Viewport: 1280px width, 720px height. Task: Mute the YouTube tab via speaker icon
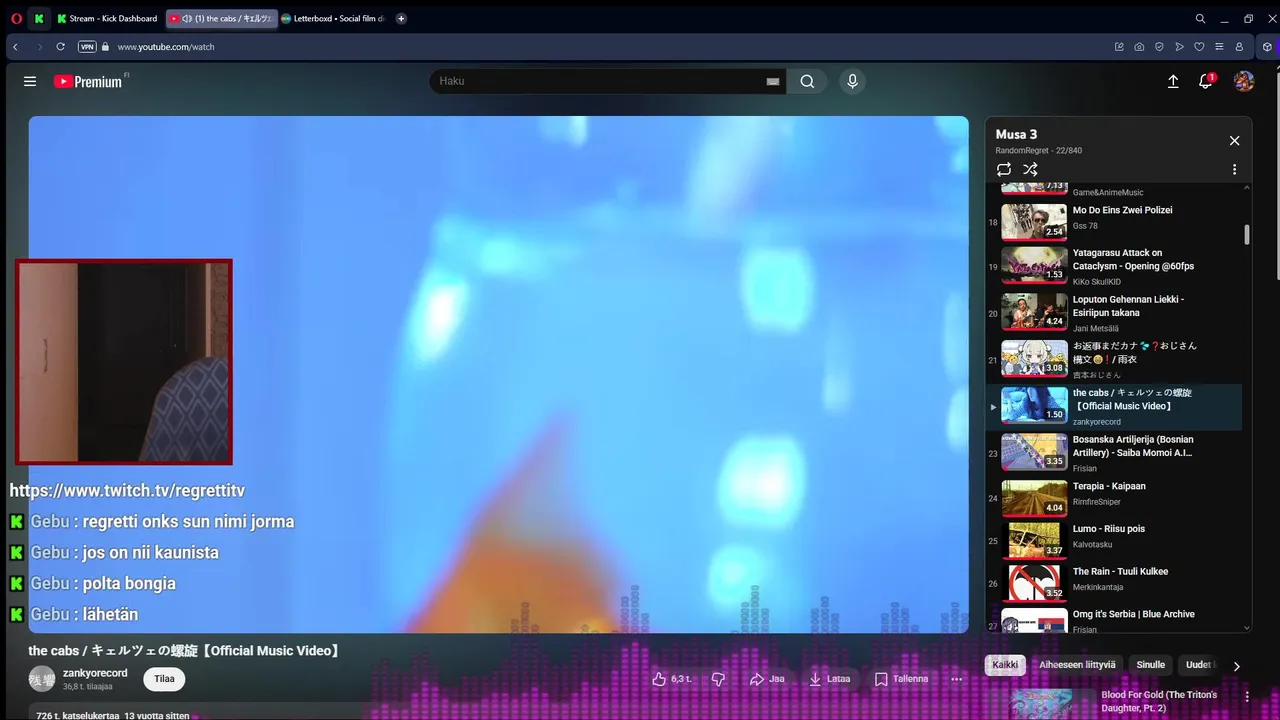coord(187,18)
